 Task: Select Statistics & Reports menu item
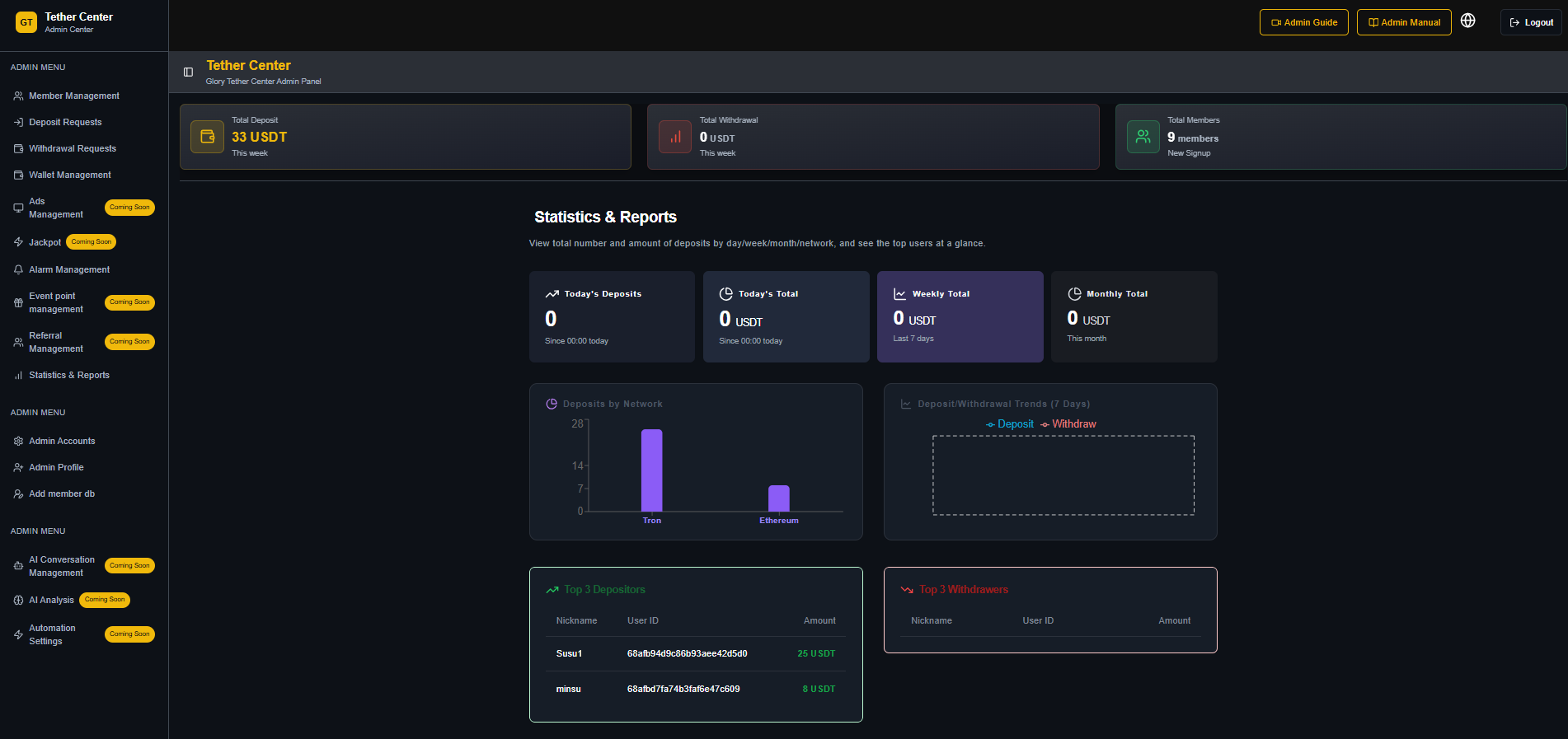pyautogui.click(x=69, y=376)
